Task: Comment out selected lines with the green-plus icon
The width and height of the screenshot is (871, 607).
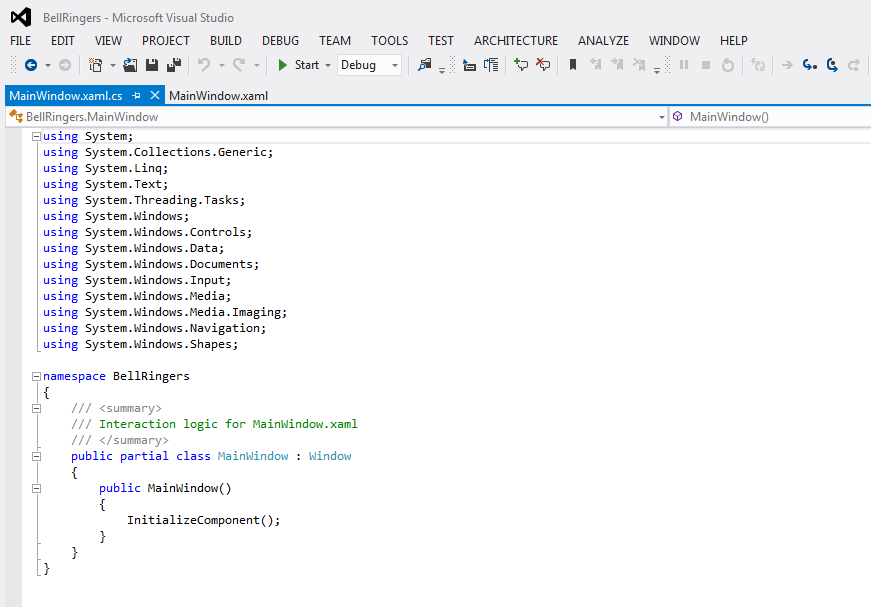Action: [520, 65]
